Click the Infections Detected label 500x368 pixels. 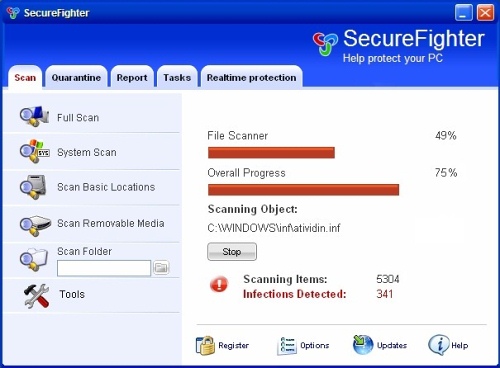pos(295,294)
